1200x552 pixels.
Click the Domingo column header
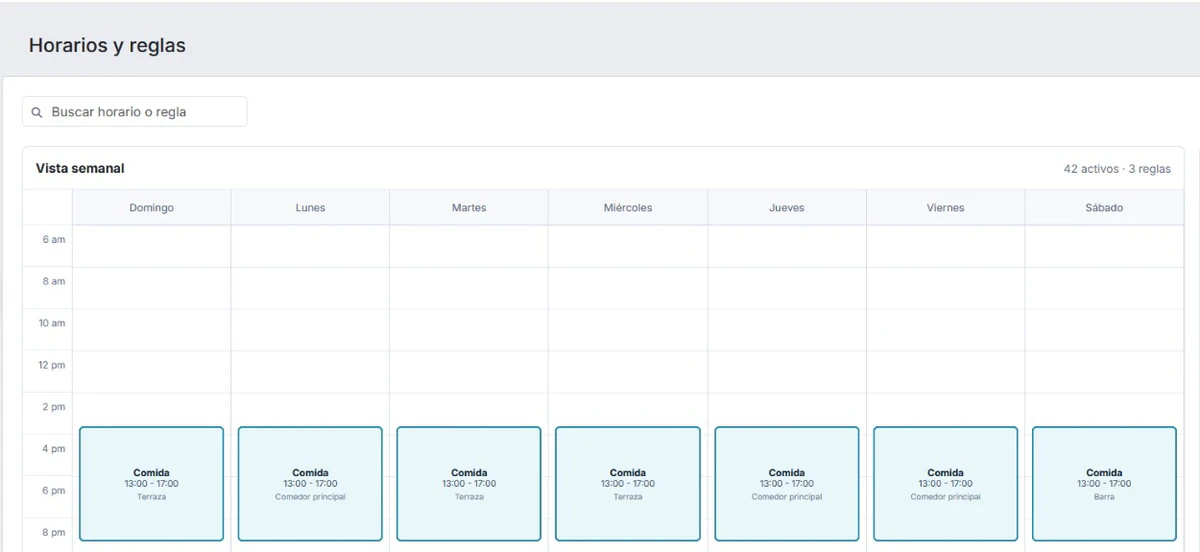point(151,208)
